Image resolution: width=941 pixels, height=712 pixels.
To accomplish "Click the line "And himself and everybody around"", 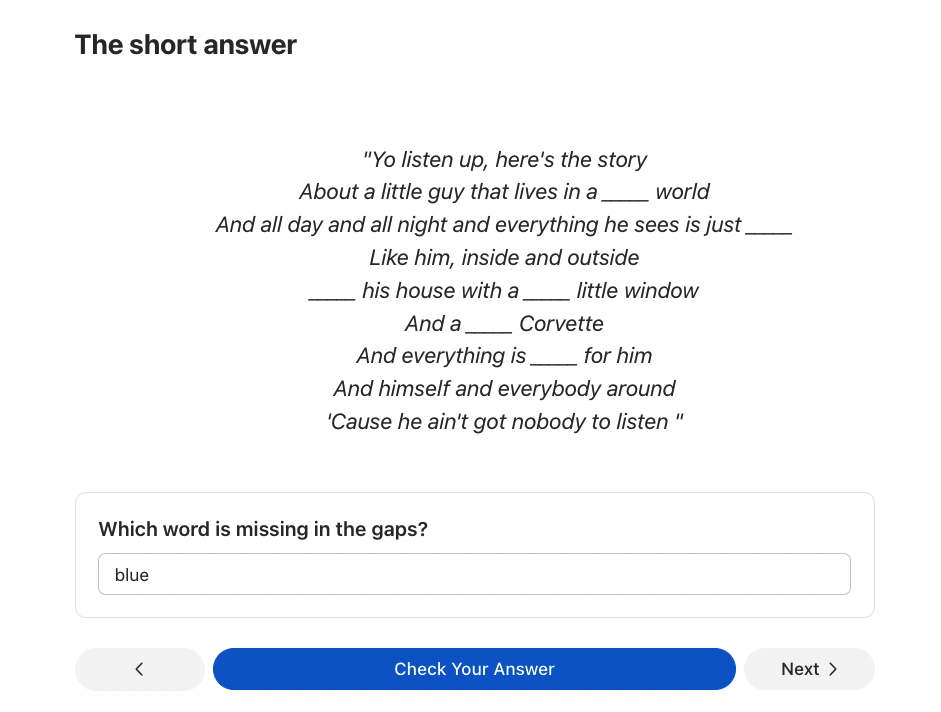I will [504, 388].
